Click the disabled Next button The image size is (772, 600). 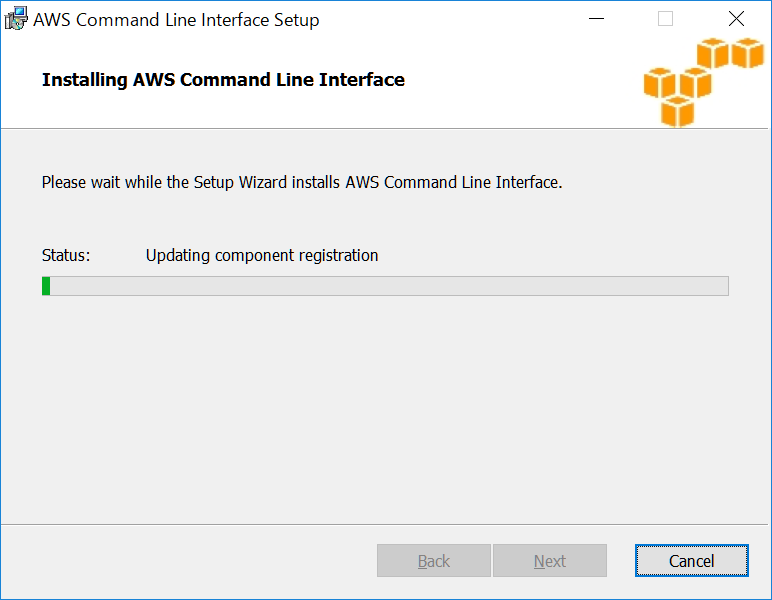549,561
